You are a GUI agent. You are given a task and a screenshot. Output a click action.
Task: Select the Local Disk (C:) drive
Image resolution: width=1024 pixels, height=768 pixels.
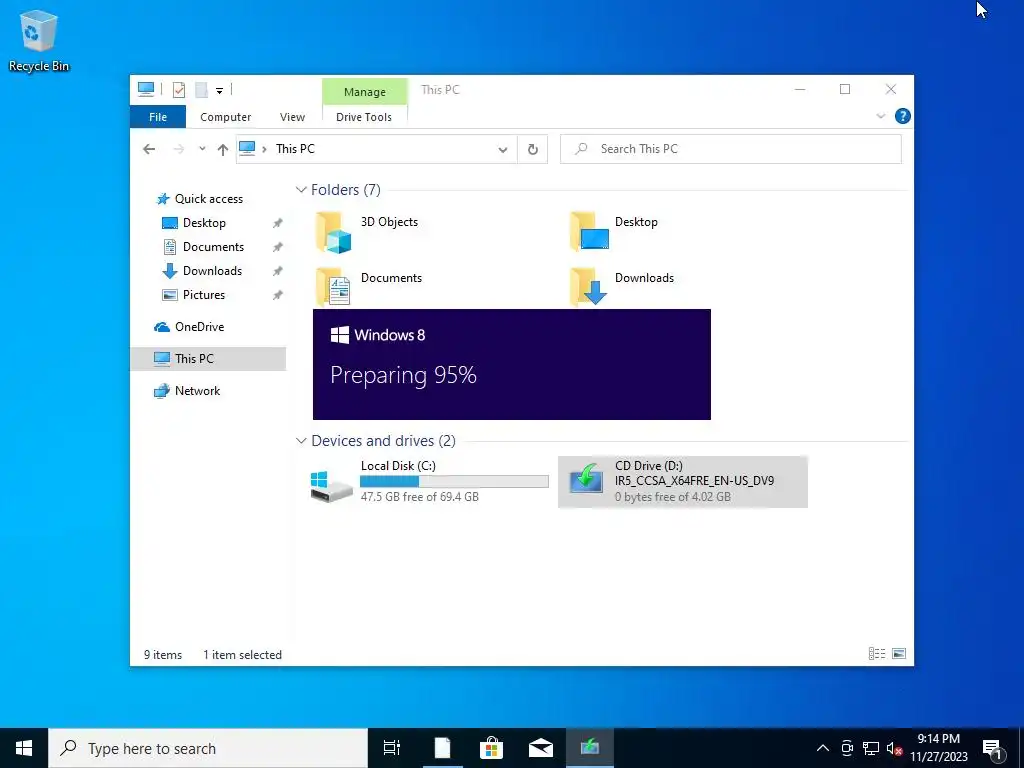[429, 482]
